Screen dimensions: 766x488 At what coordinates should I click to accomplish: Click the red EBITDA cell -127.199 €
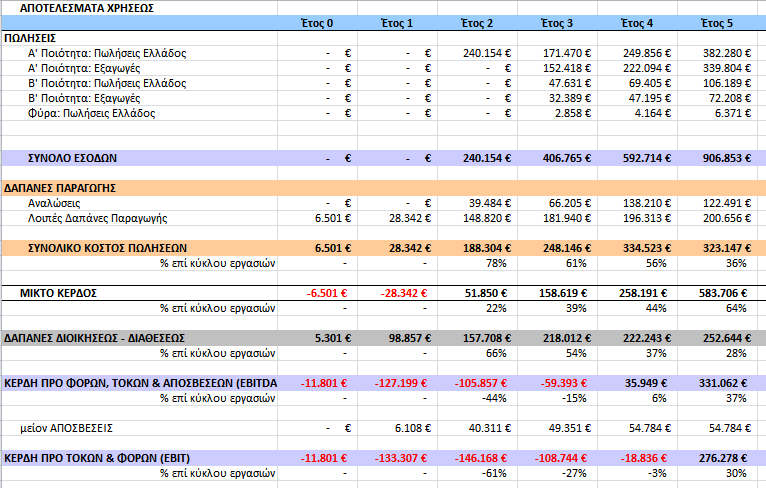pos(401,383)
